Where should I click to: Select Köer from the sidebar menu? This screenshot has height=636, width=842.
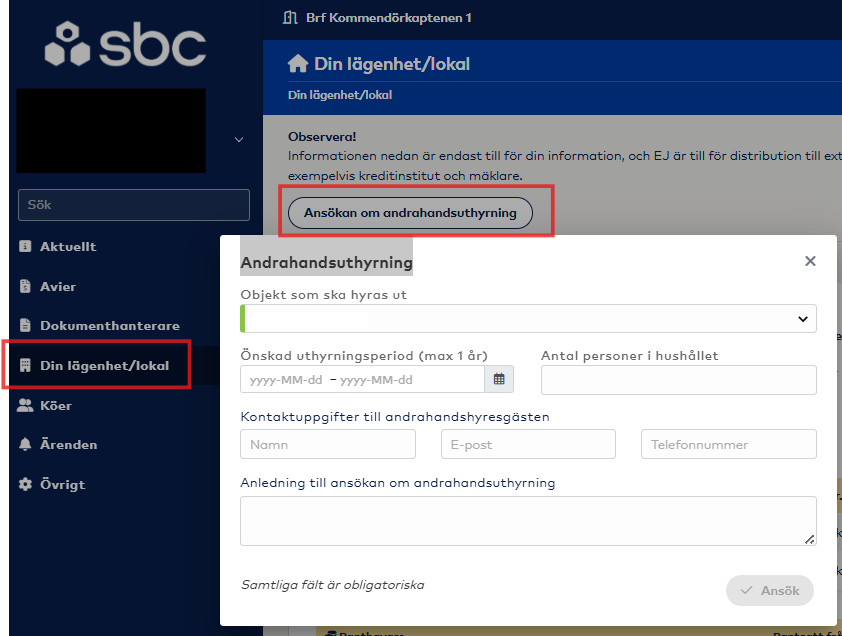pyautogui.click(x=55, y=406)
